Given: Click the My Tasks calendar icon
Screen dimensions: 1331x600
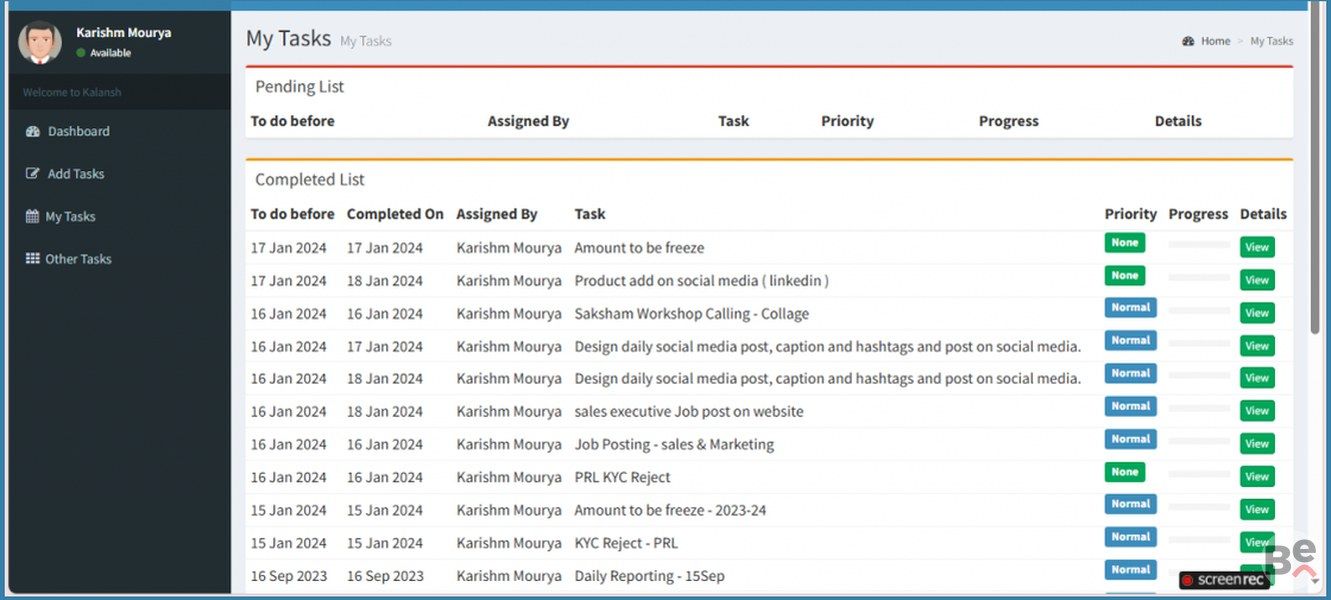Looking at the screenshot, I should coord(32,217).
